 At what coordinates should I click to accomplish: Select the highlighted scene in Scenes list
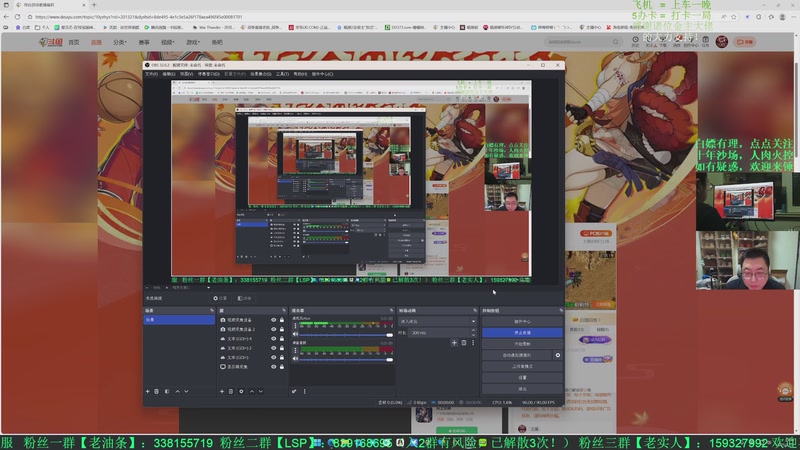[x=179, y=320]
